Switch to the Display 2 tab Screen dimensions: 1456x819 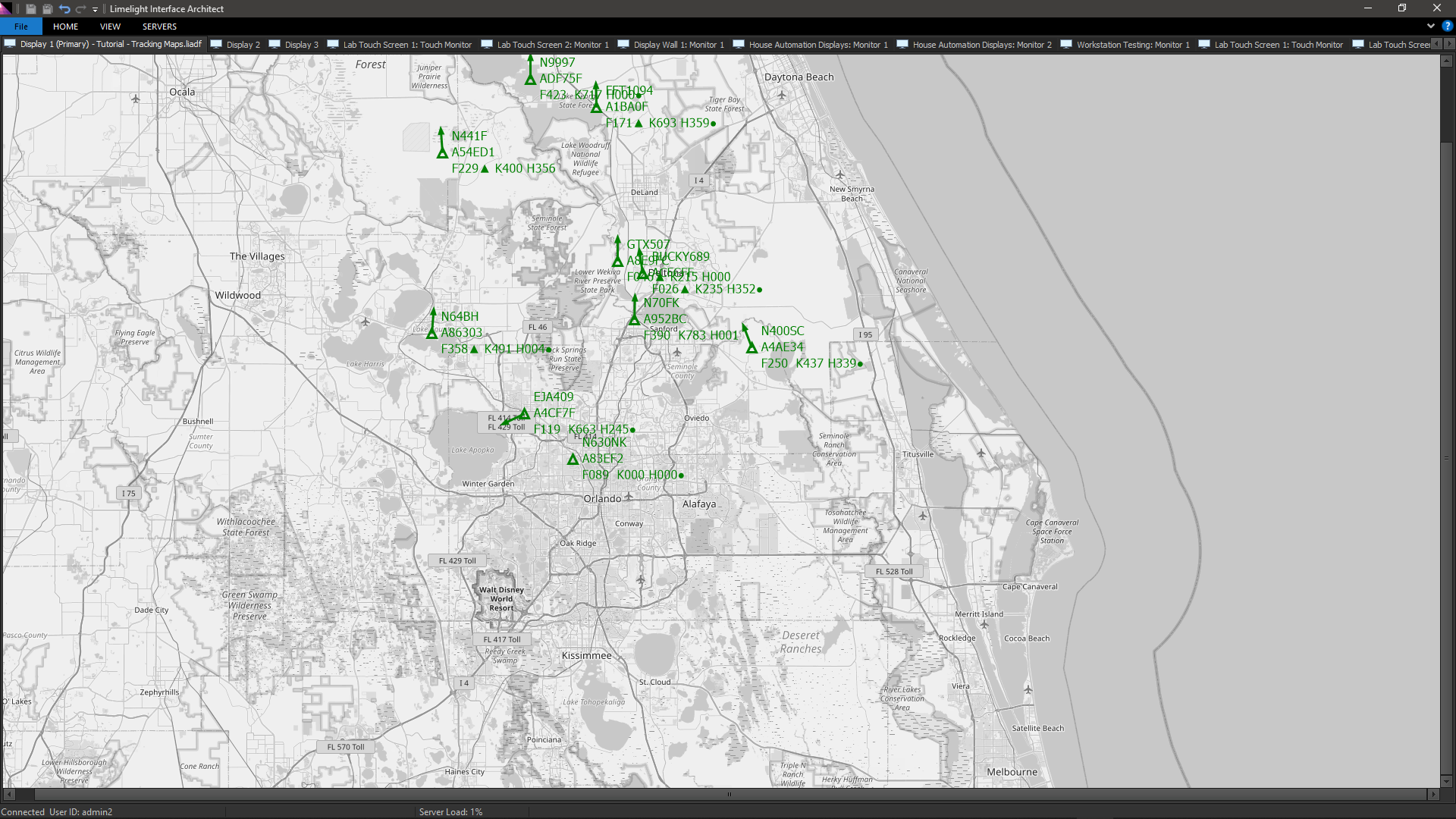pos(235,44)
